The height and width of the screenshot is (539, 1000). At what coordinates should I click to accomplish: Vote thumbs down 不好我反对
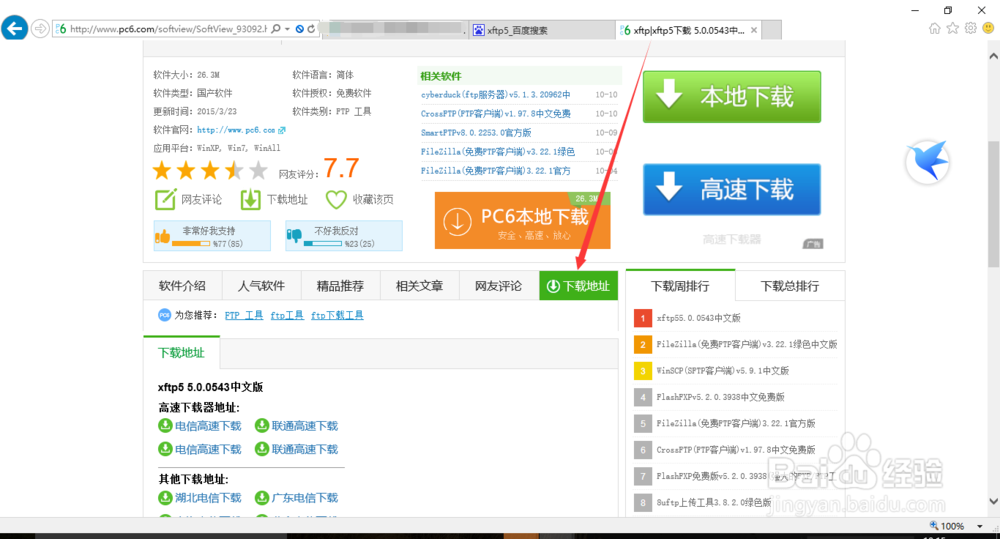[344, 235]
